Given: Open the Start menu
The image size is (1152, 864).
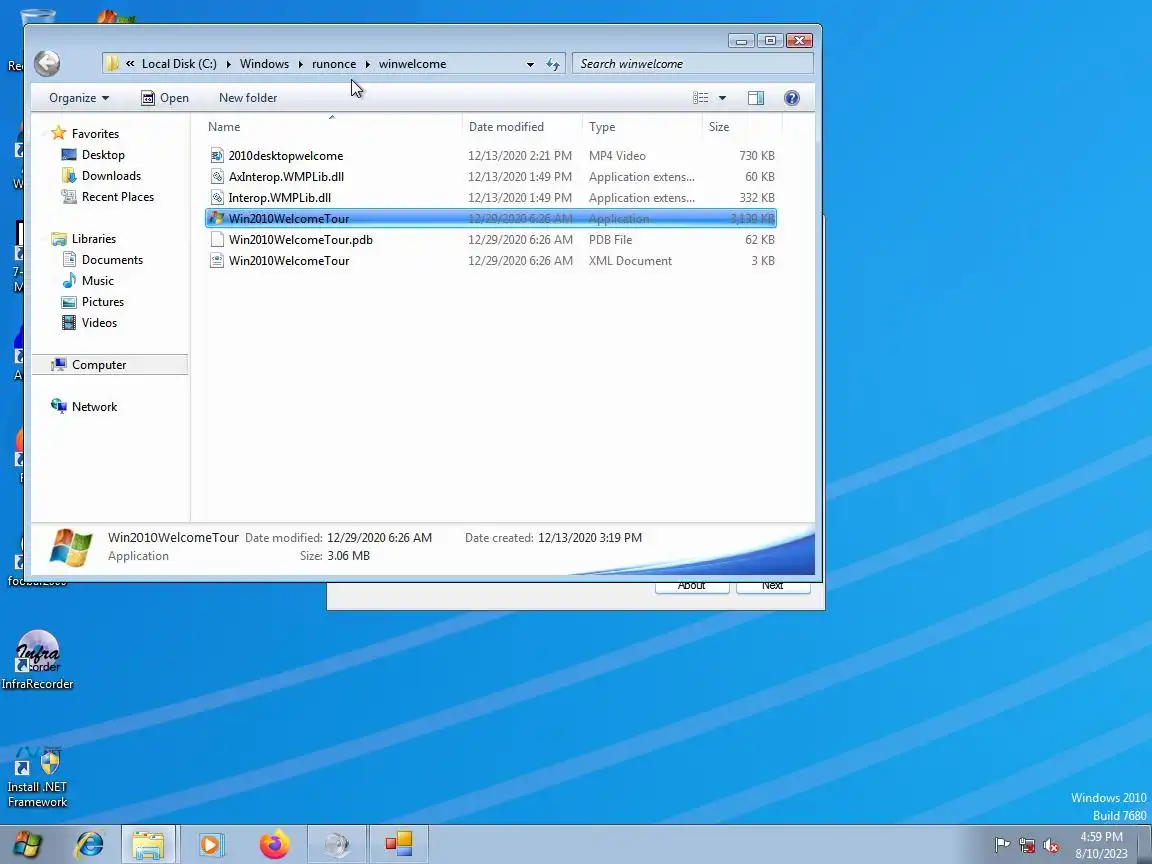Looking at the screenshot, I should tap(27, 845).
